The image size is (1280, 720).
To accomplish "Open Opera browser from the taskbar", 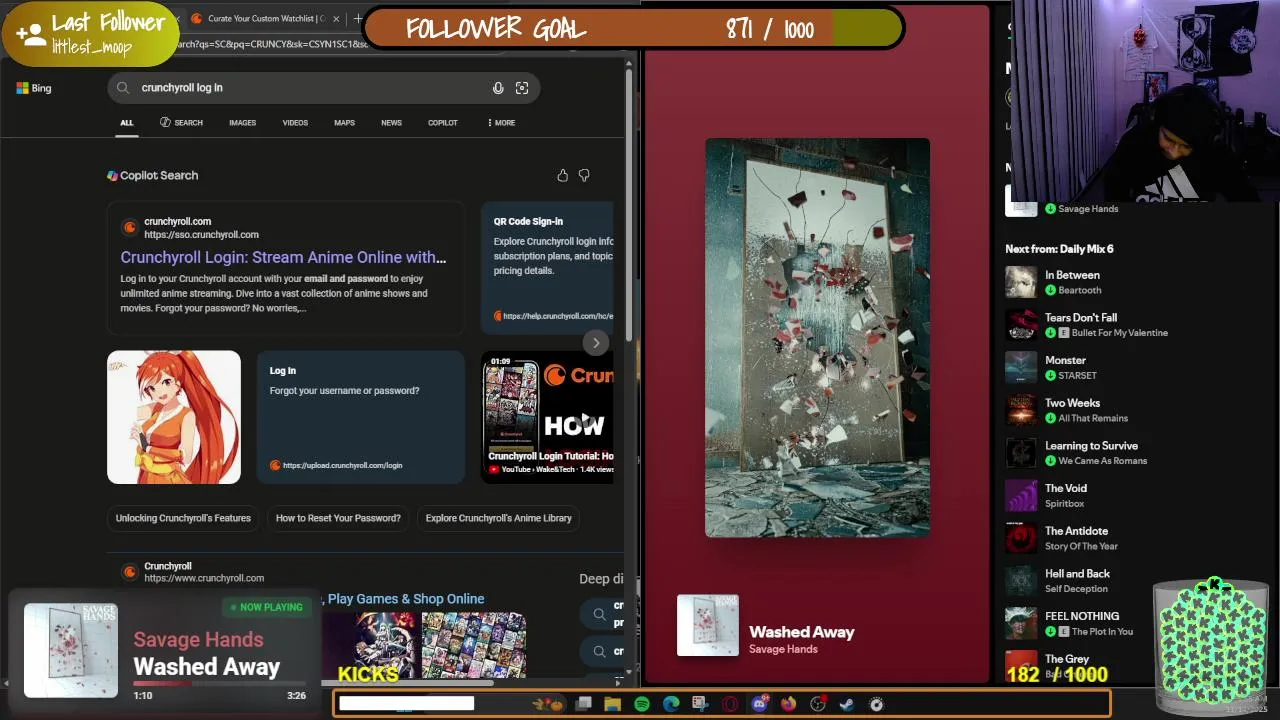I will 730,704.
